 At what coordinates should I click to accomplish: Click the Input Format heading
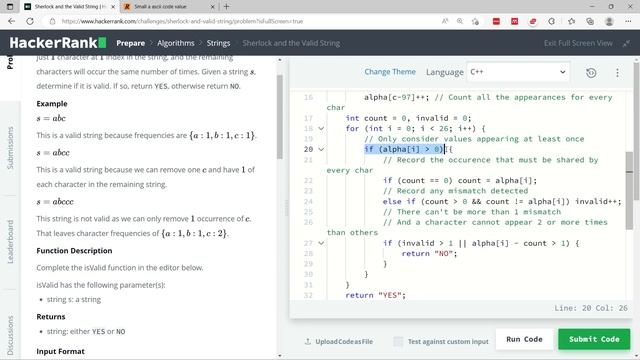pyautogui.click(x=60, y=351)
